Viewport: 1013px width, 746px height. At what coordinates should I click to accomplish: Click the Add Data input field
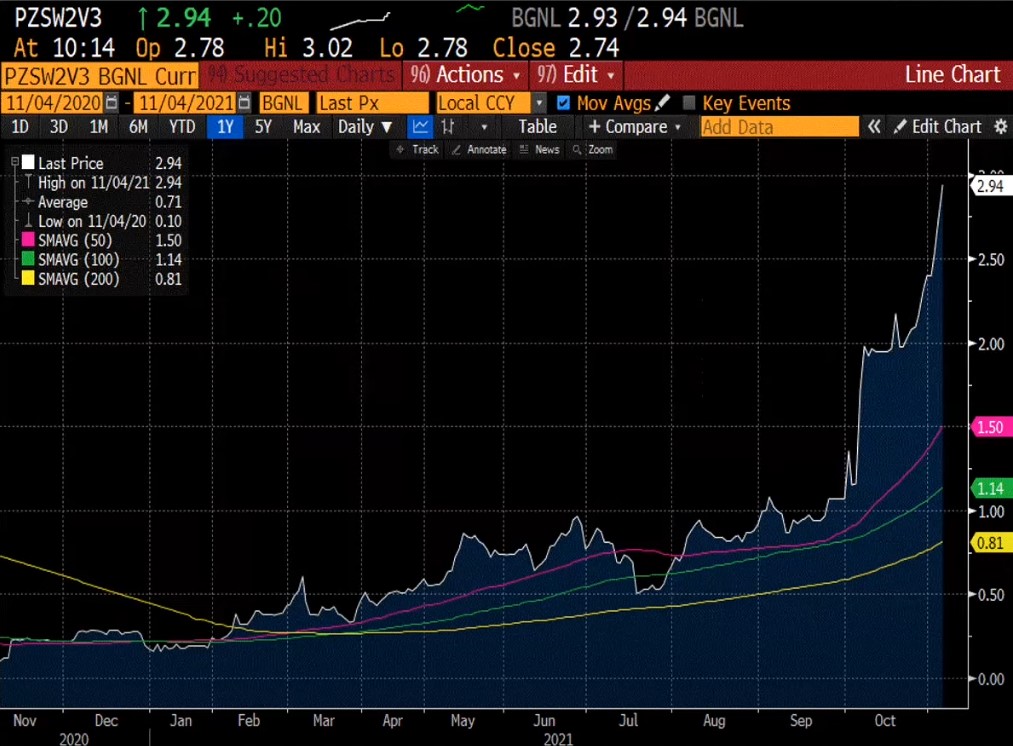point(779,127)
